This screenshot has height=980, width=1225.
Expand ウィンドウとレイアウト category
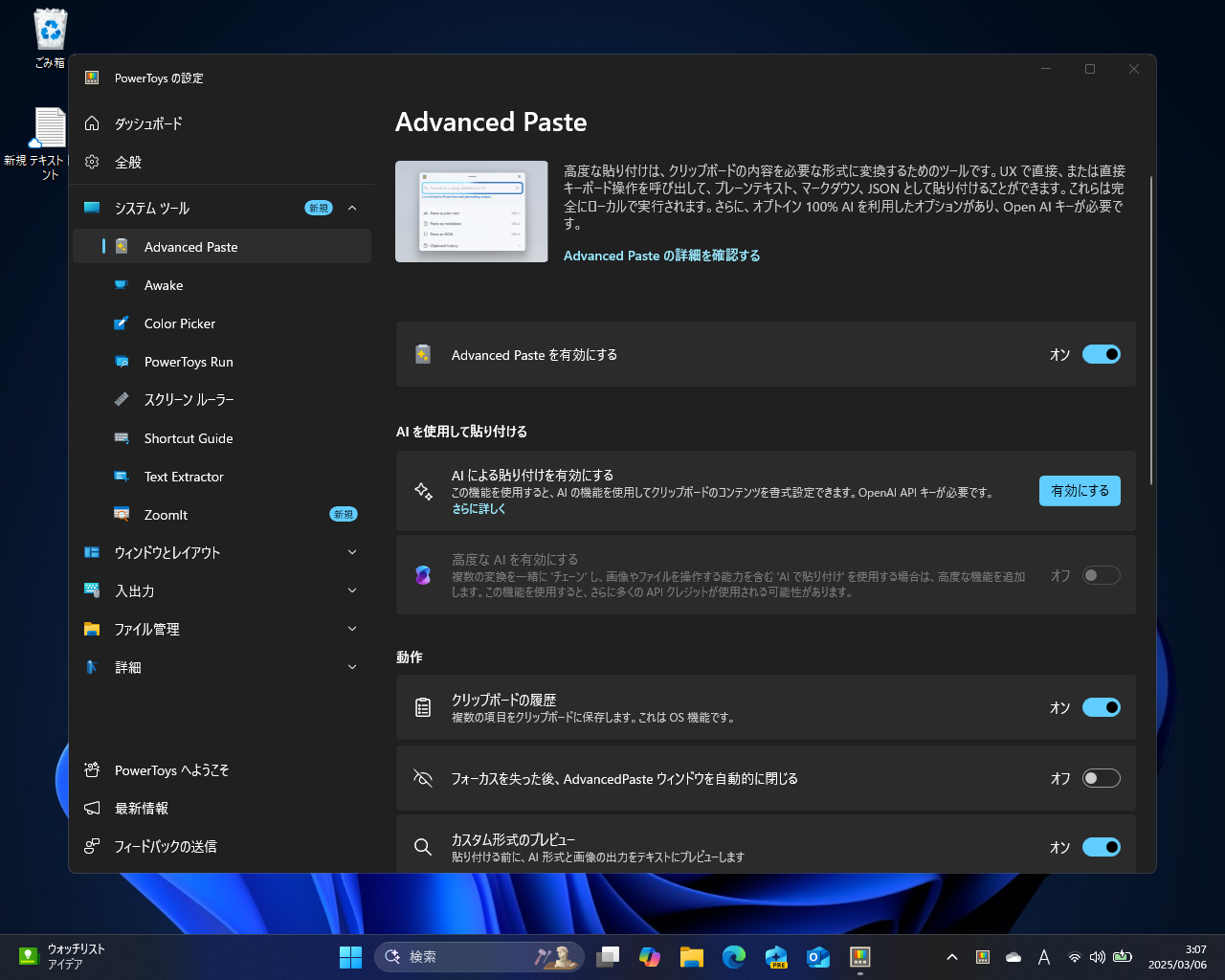[x=352, y=552]
